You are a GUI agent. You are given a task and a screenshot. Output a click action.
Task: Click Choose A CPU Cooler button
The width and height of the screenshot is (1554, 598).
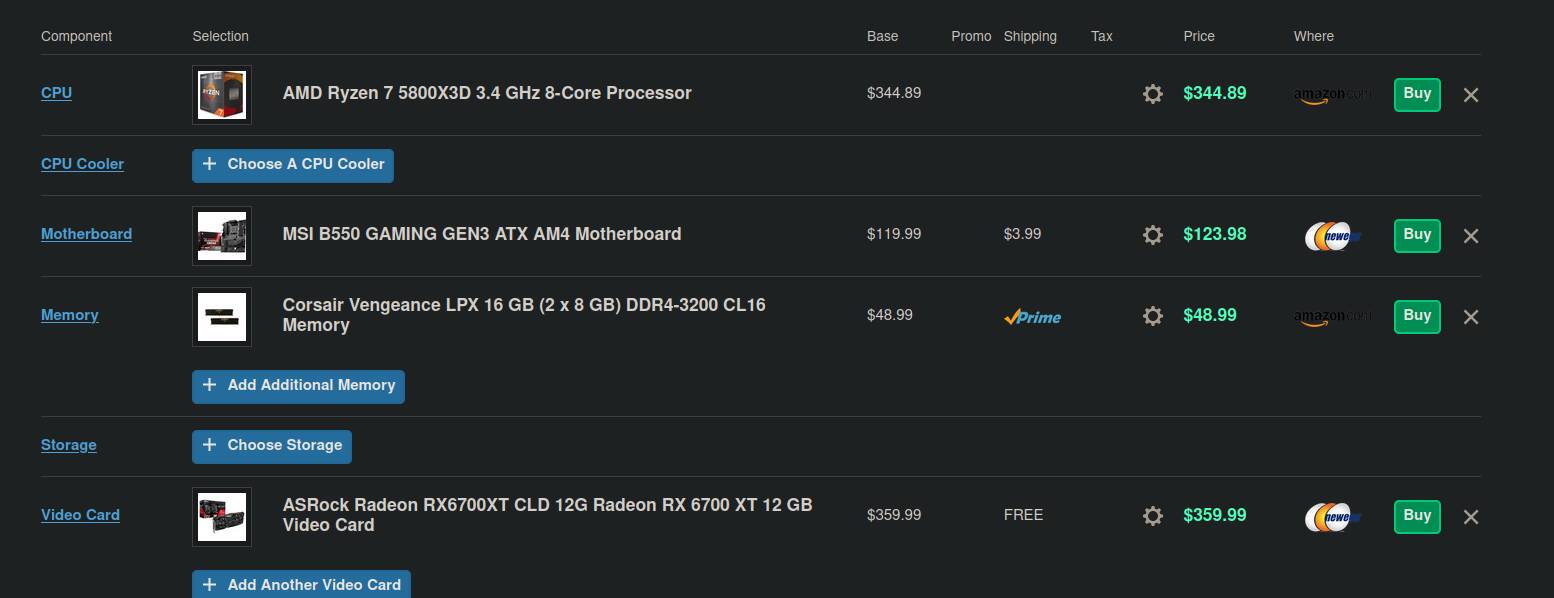pos(293,165)
